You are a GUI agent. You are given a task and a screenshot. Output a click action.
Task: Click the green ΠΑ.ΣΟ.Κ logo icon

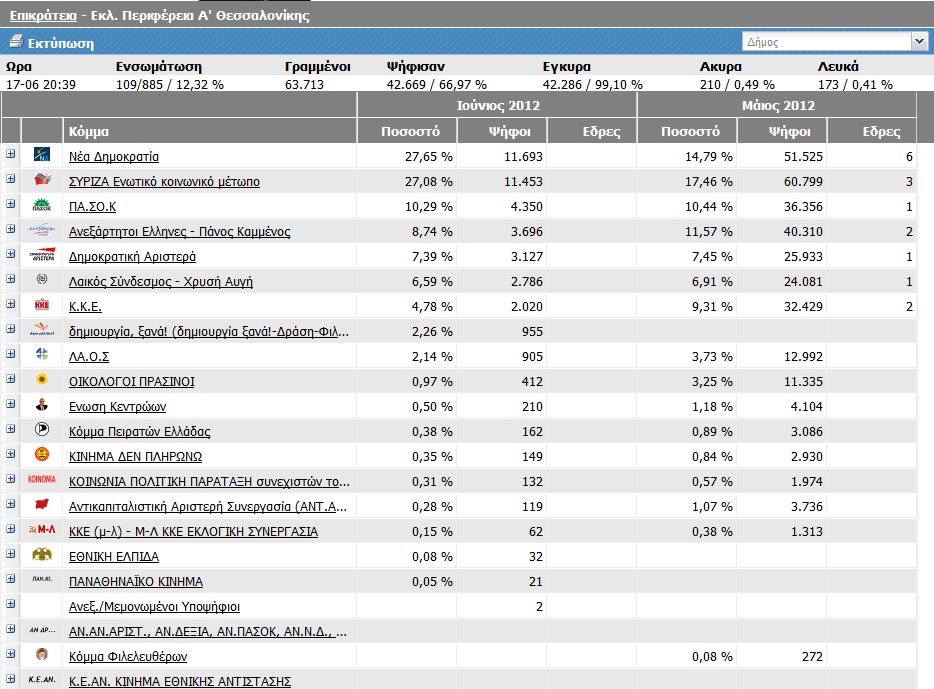(x=42, y=206)
